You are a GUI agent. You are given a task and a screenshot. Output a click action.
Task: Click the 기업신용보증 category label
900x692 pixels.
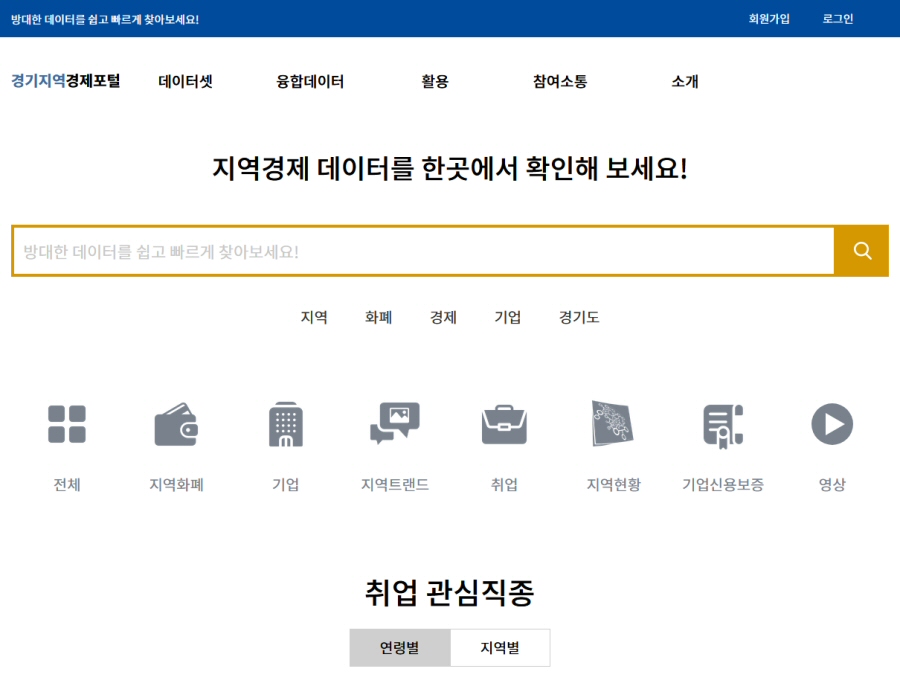(x=723, y=485)
